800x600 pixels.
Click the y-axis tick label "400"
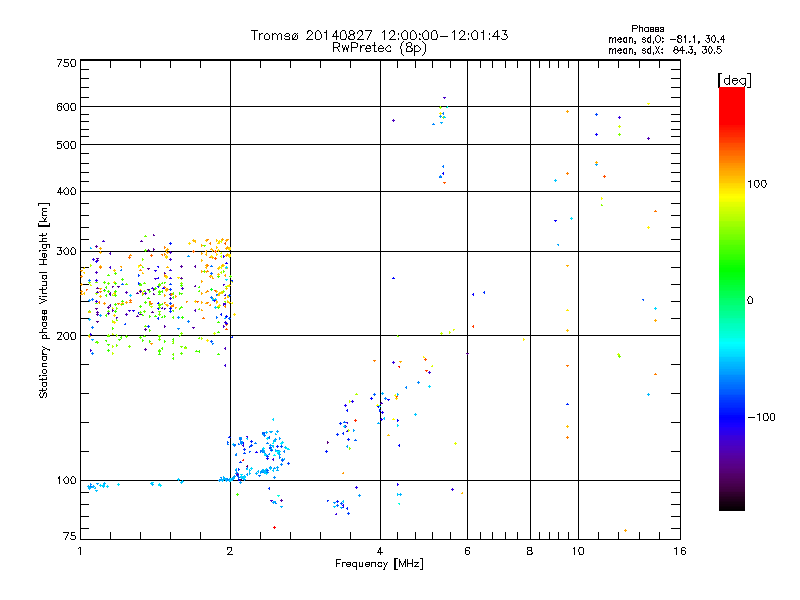[66, 191]
